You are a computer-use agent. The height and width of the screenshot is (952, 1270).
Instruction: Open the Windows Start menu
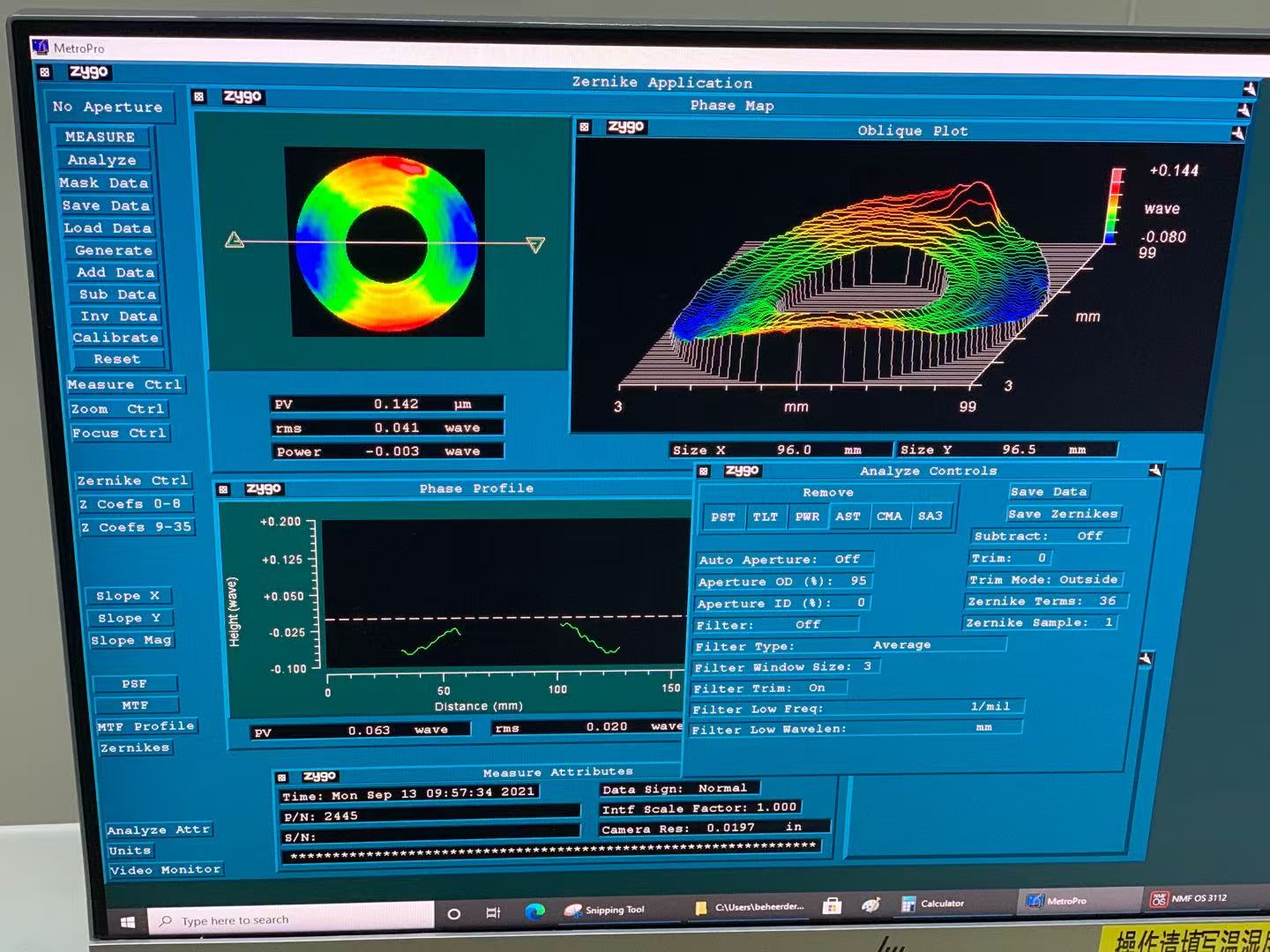click(128, 921)
